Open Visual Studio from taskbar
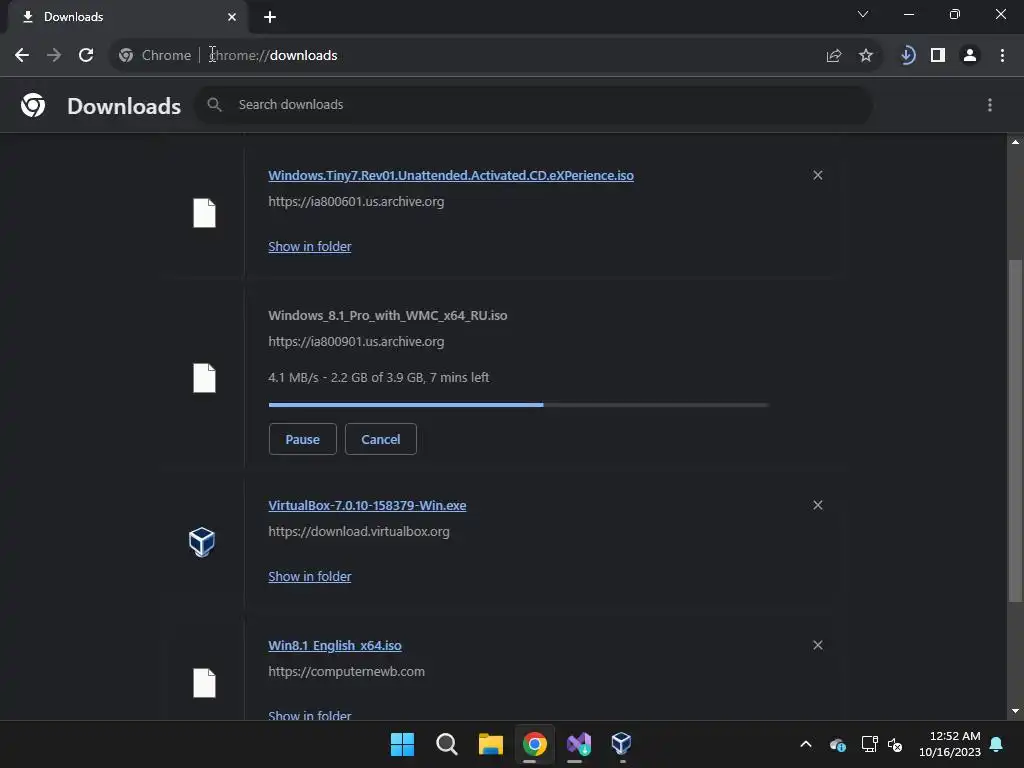The width and height of the screenshot is (1024, 768). pyautogui.click(x=579, y=744)
